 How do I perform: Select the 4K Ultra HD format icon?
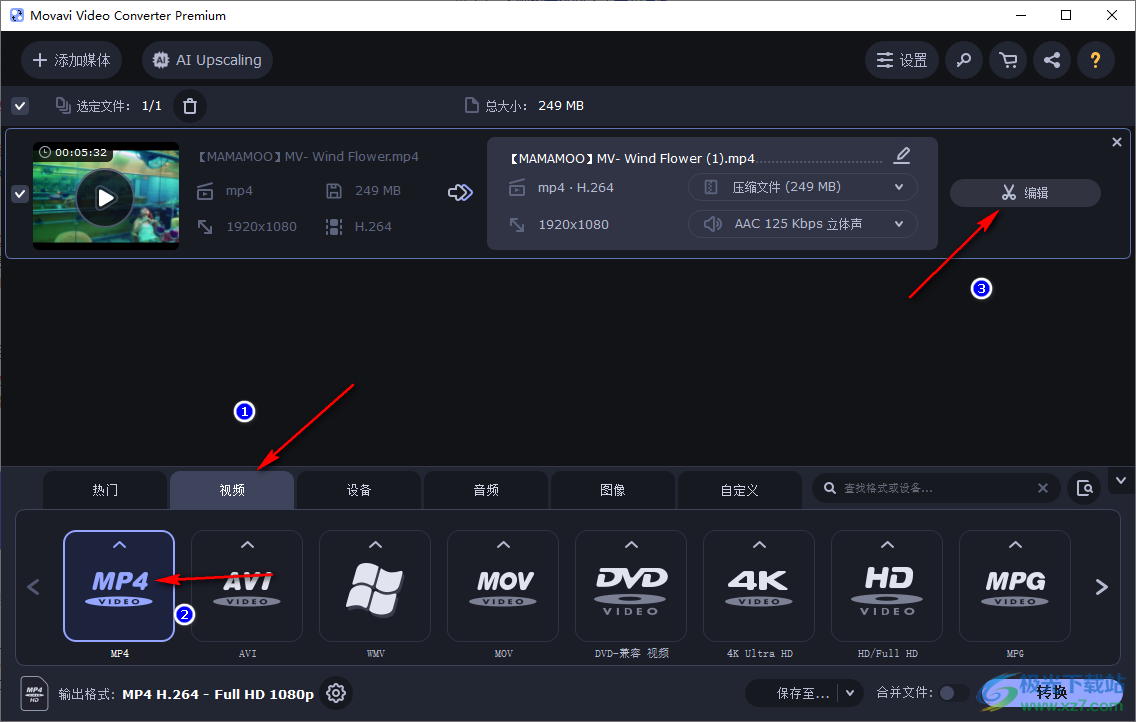click(759, 586)
